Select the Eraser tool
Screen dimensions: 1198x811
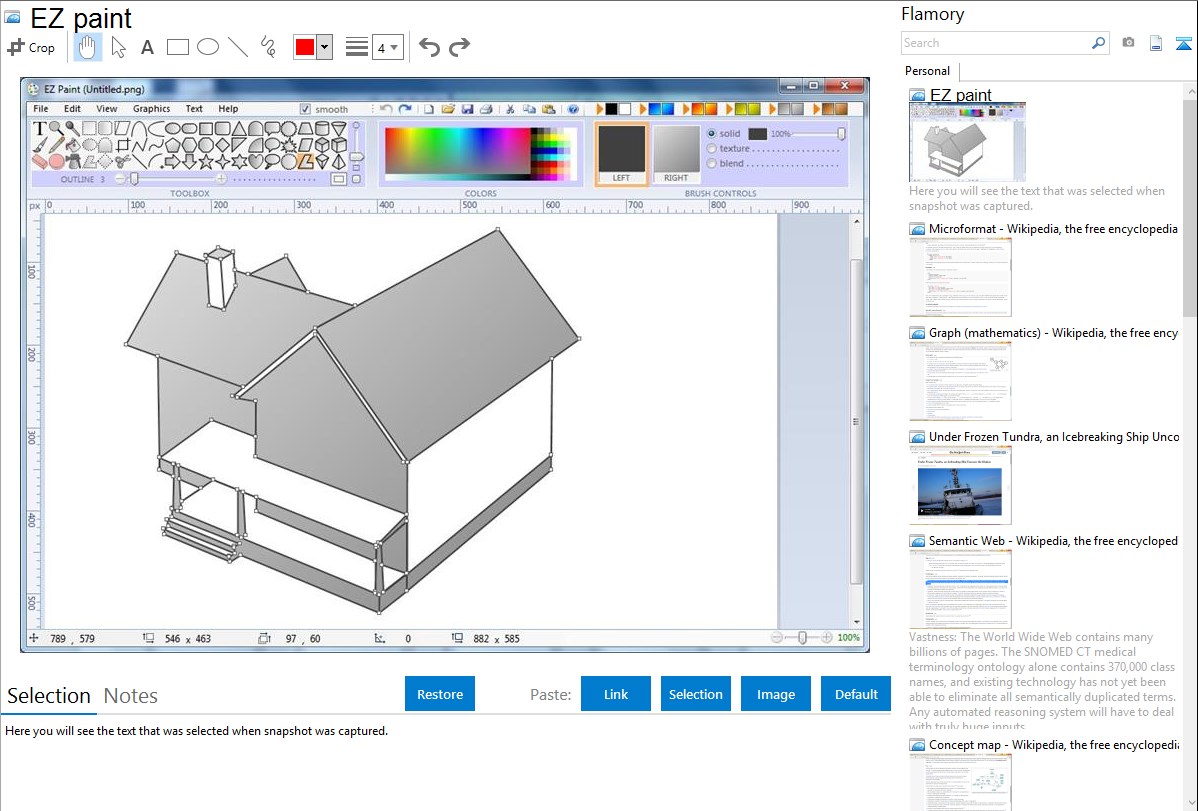click(38, 162)
